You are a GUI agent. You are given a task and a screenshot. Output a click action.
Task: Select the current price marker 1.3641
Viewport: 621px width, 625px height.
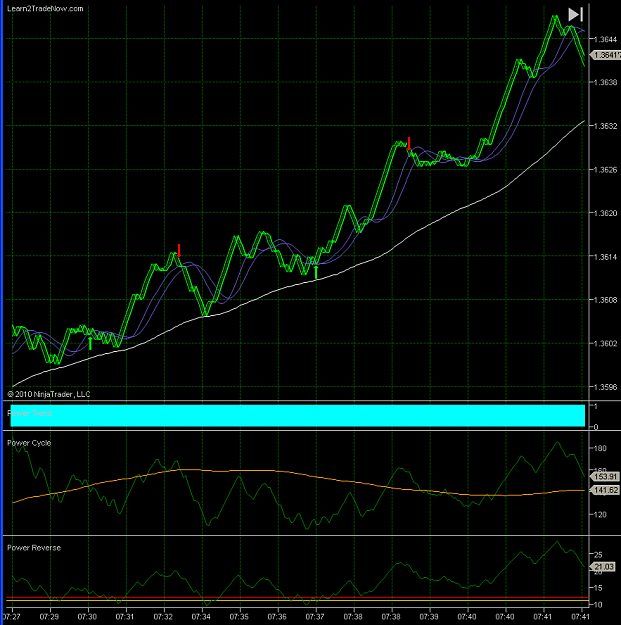(x=606, y=55)
